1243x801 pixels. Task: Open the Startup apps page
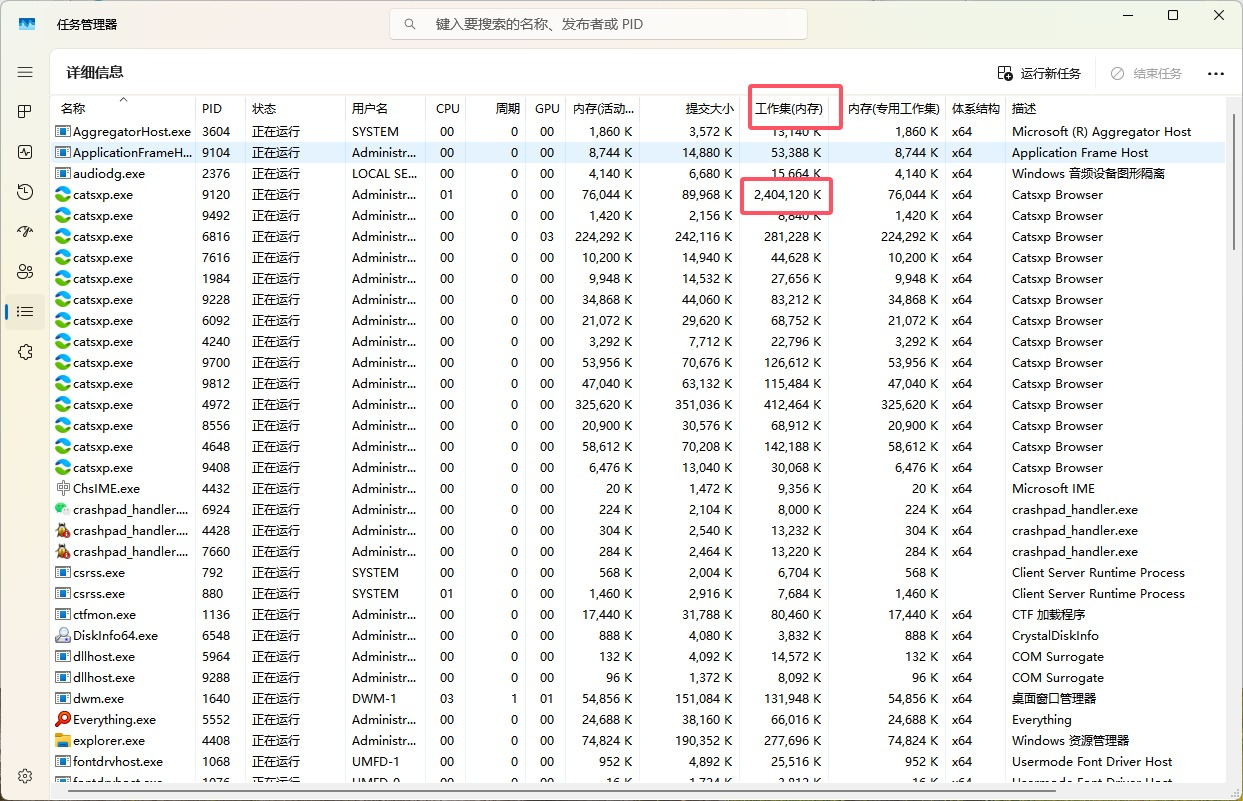tap(24, 231)
